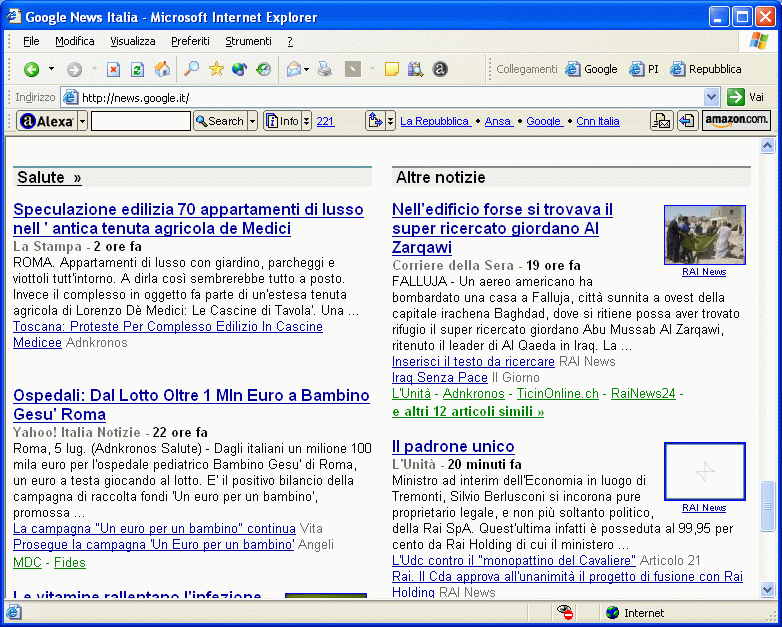Open the Alexa Search options arrow
The width and height of the screenshot is (782, 627).
pyautogui.click(x=252, y=121)
